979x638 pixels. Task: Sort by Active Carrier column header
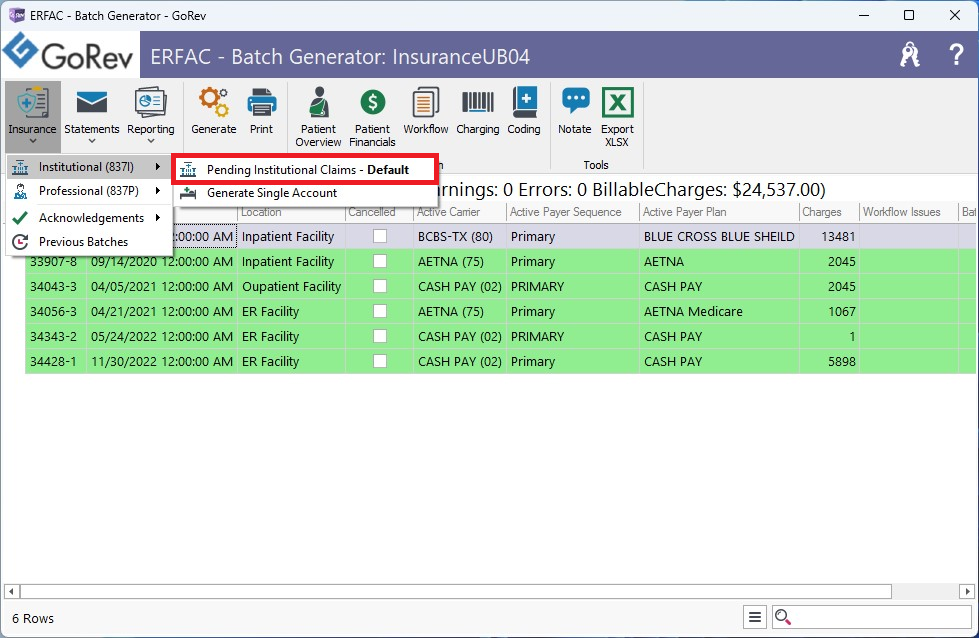(460, 212)
